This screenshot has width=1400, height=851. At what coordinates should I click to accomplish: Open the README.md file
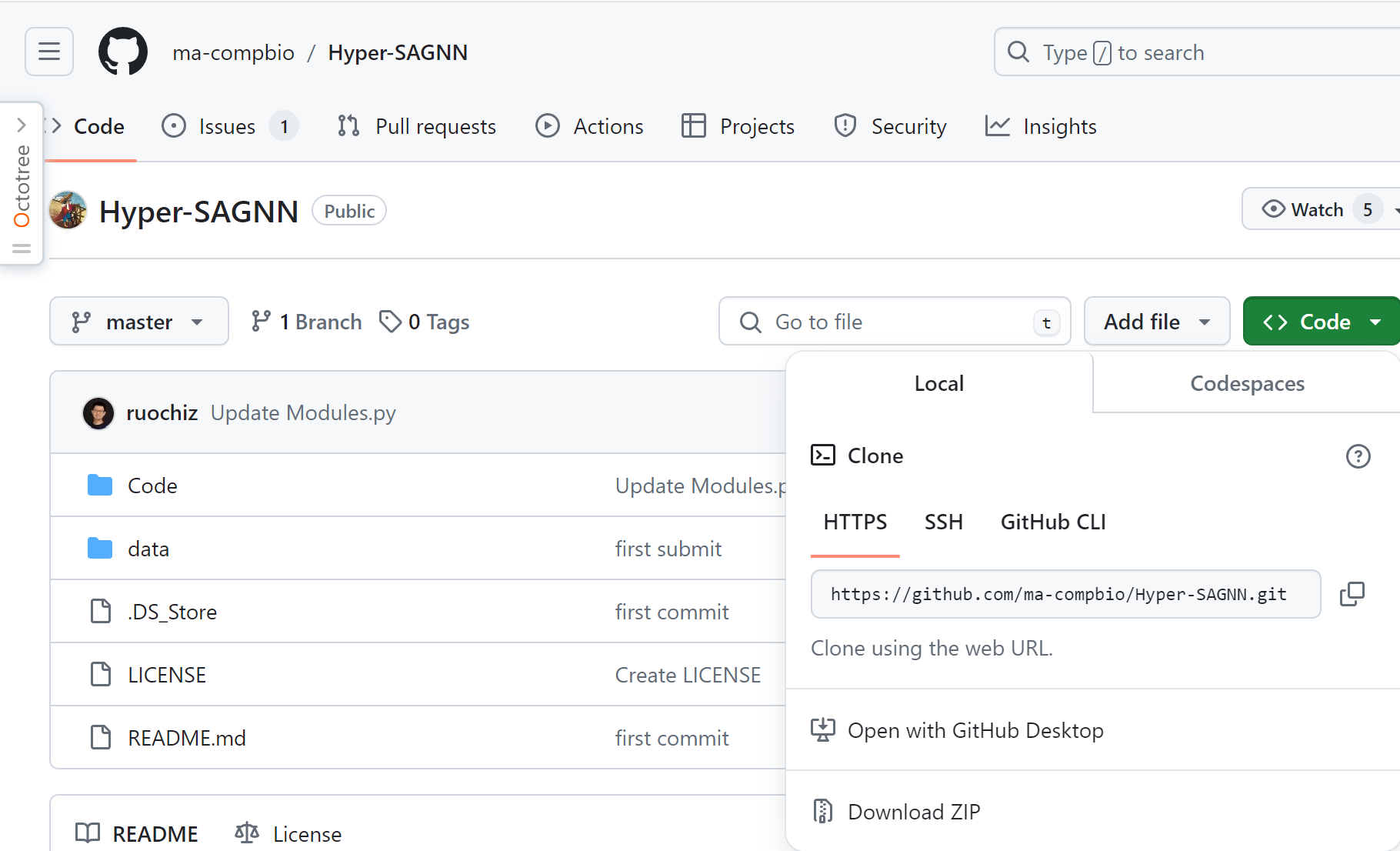click(x=187, y=738)
